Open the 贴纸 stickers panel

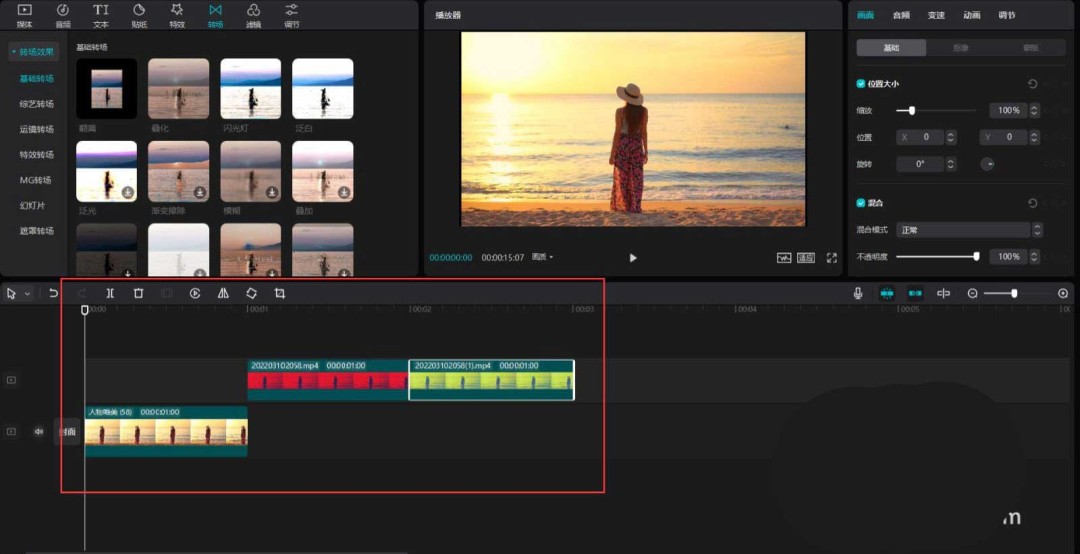pyautogui.click(x=139, y=14)
